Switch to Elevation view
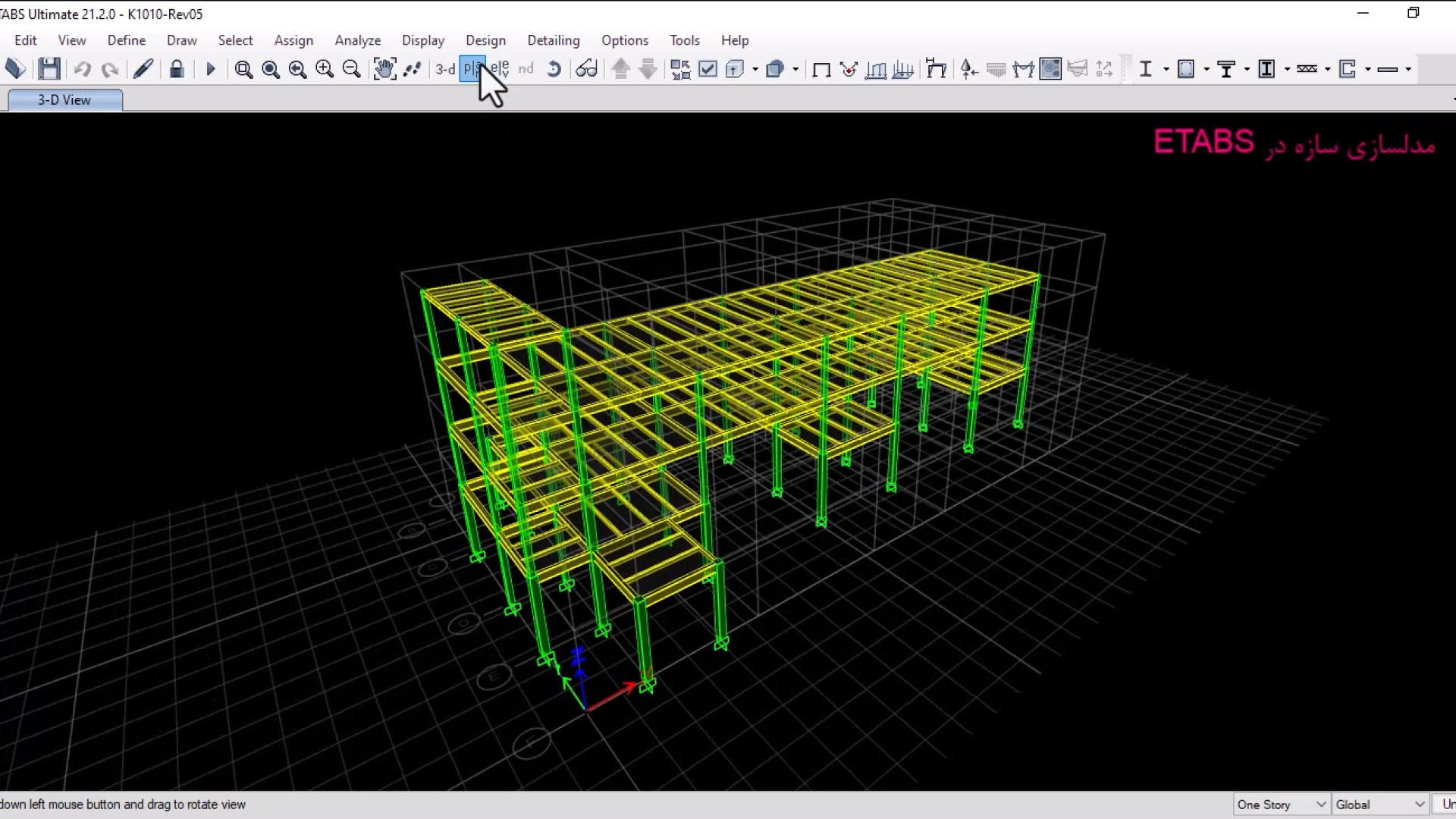 coord(500,70)
